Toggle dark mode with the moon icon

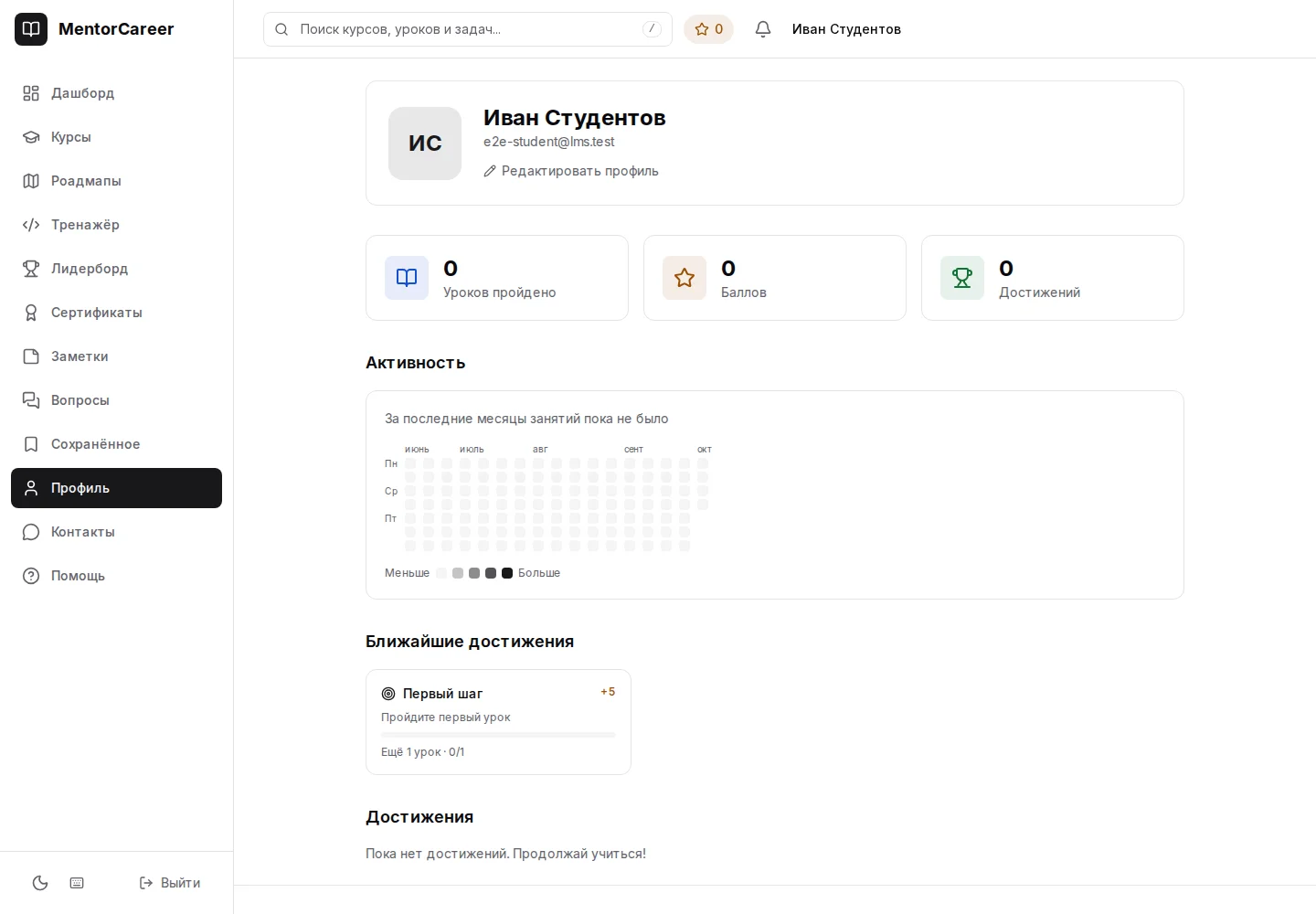(x=40, y=883)
